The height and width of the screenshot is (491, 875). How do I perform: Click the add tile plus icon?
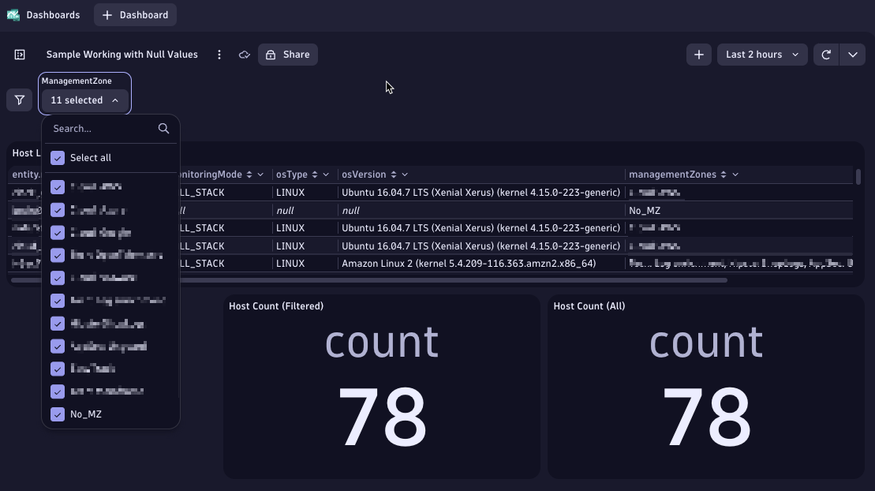point(699,55)
